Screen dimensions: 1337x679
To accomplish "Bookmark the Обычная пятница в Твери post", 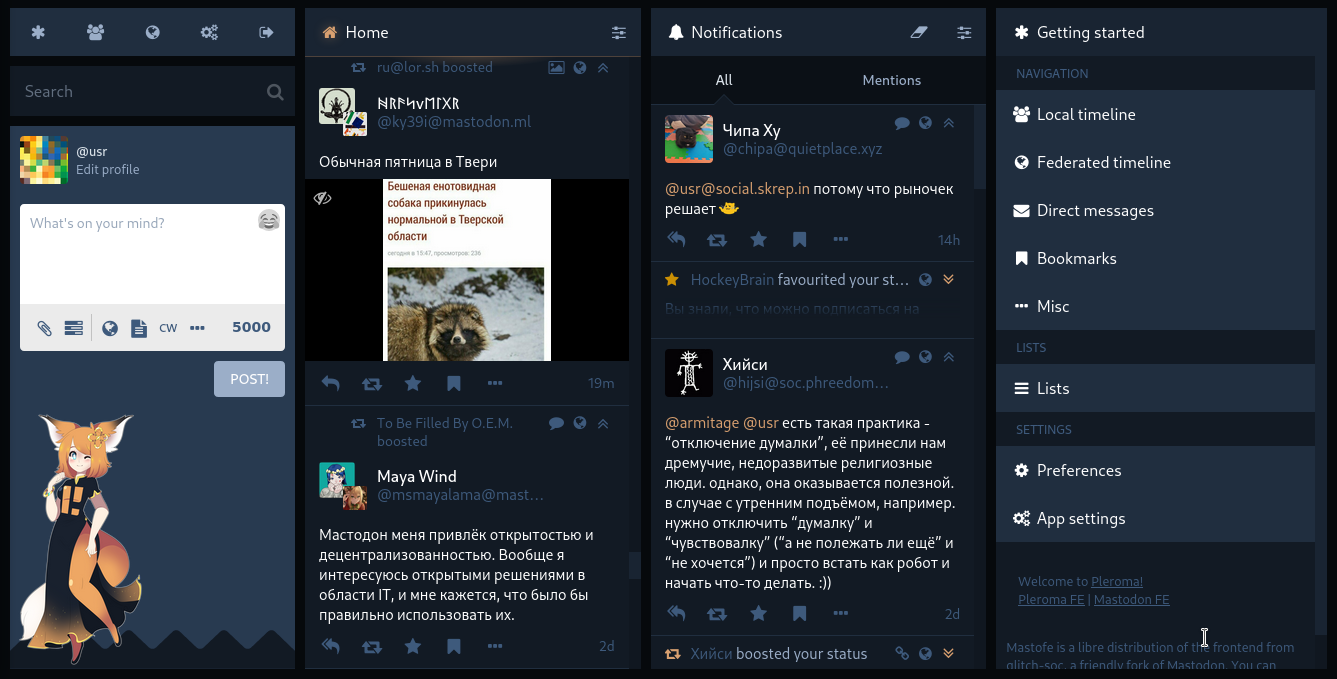I will click(453, 383).
